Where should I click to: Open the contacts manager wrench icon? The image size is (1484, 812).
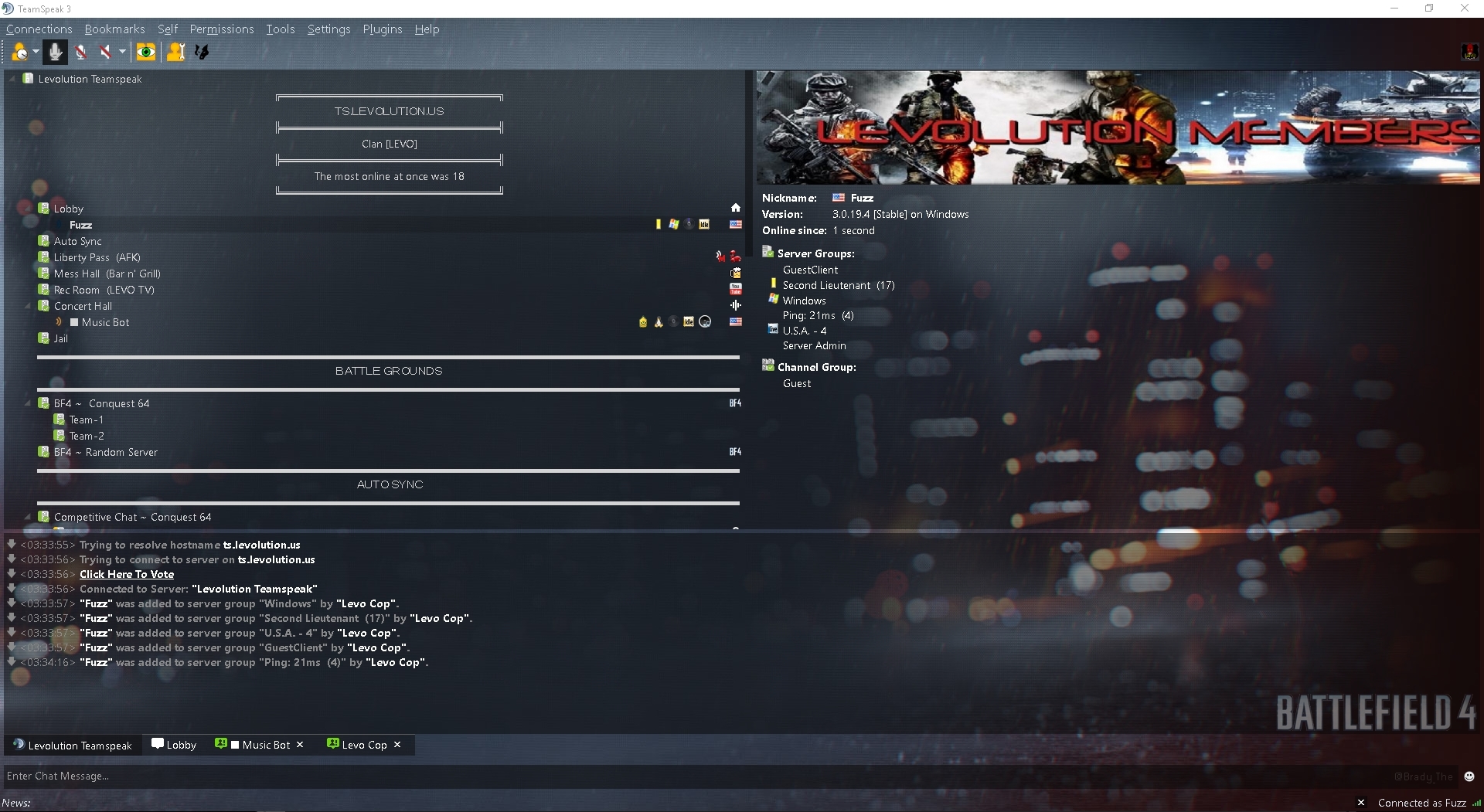pyautogui.click(x=175, y=52)
